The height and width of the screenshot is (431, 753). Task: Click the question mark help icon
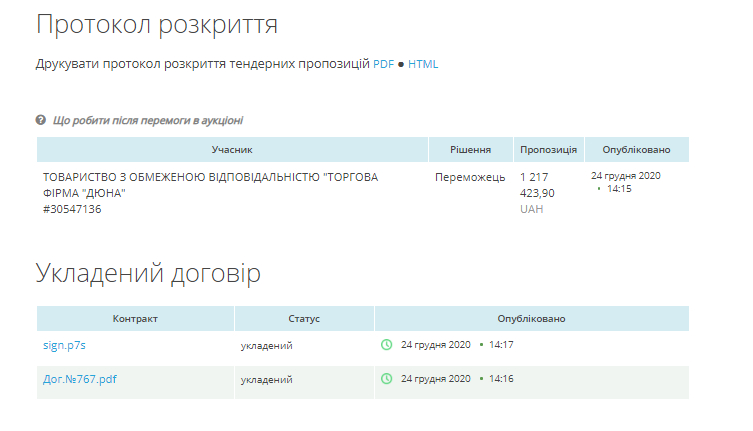tap(41, 120)
